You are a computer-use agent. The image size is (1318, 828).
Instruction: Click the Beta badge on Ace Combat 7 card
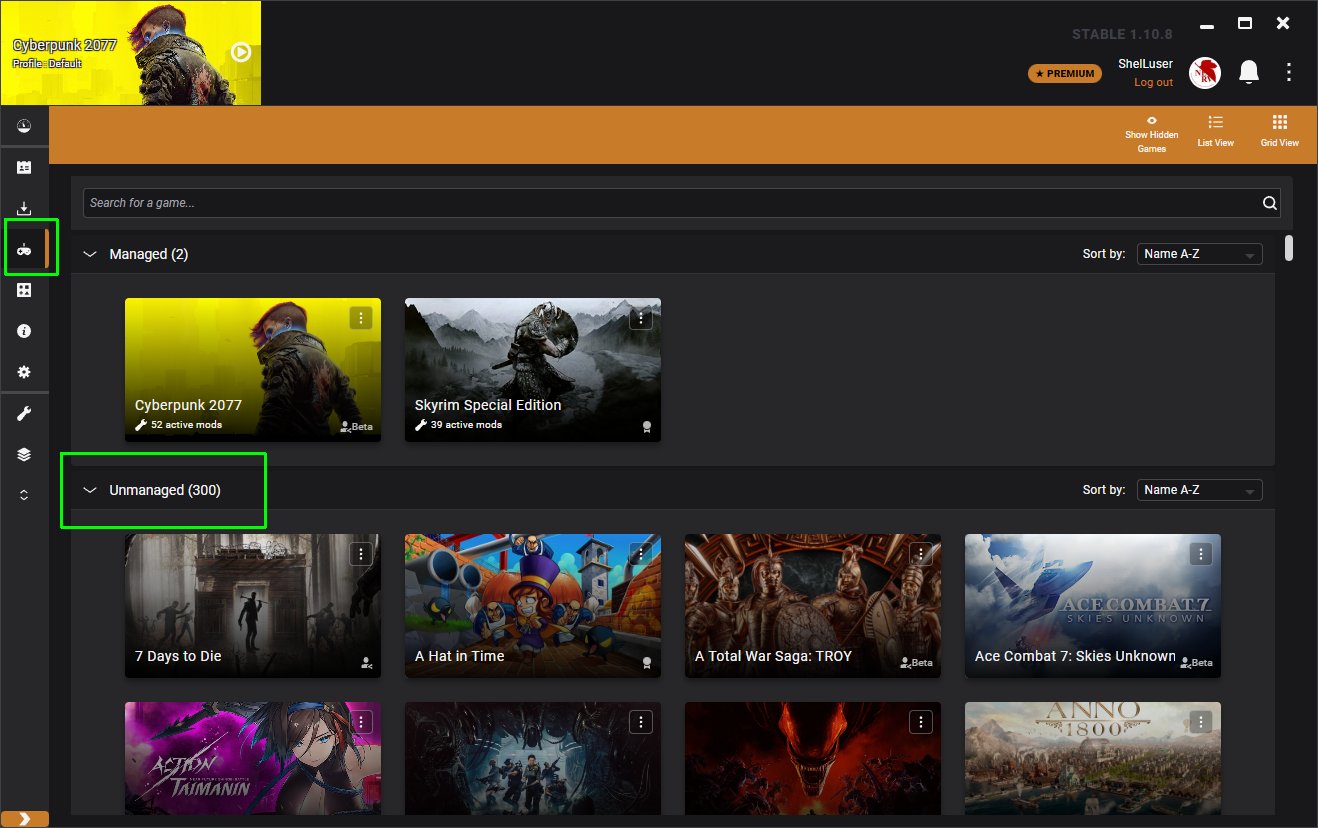click(x=1196, y=662)
